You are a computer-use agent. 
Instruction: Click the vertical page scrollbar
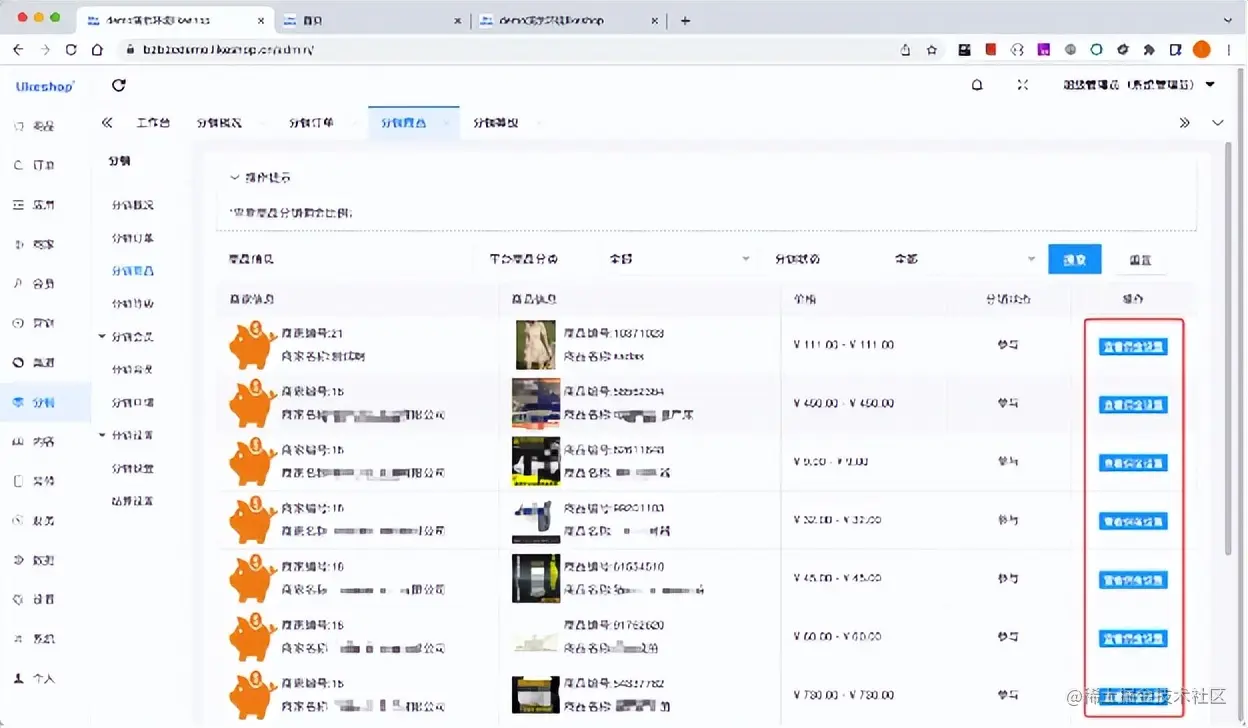(1229, 350)
